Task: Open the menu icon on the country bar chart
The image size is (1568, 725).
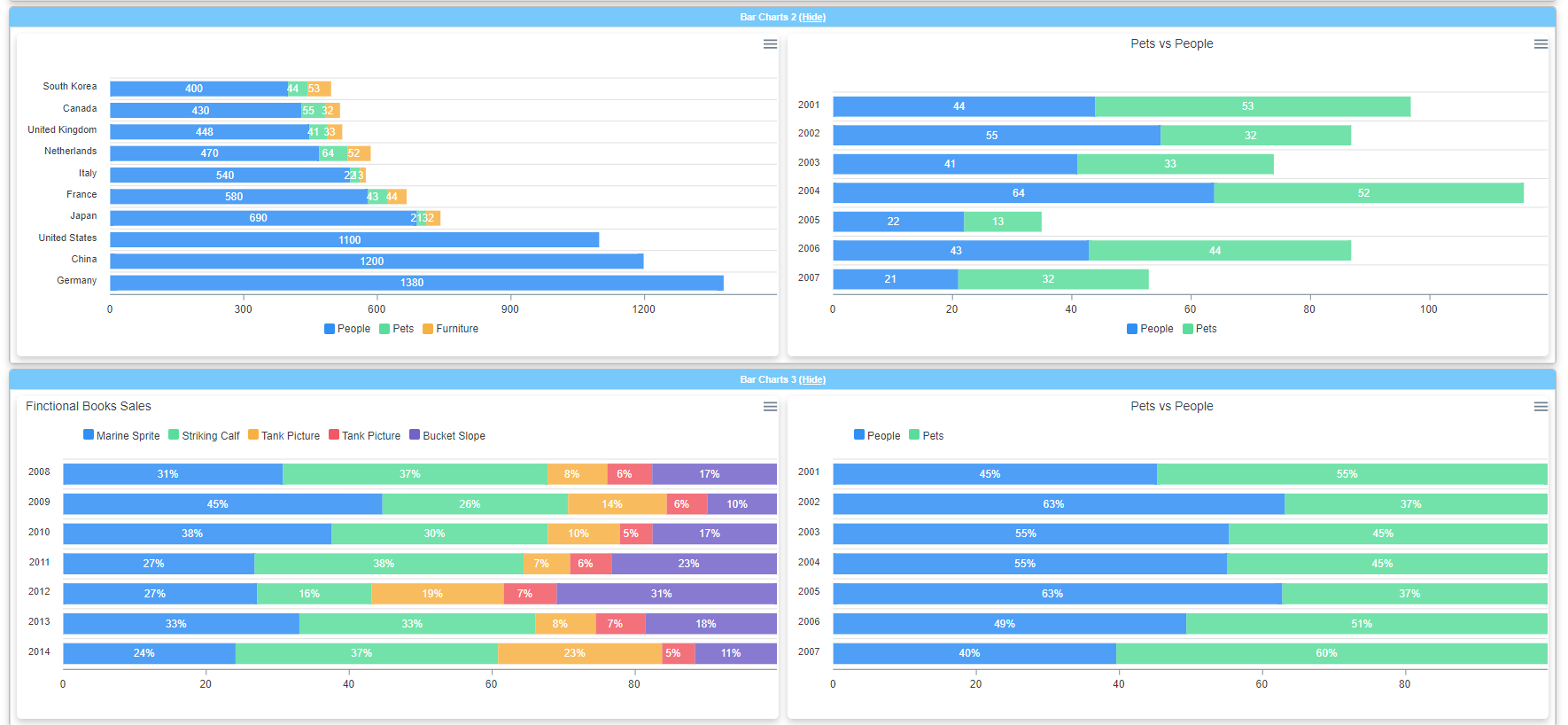Action: [770, 44]
